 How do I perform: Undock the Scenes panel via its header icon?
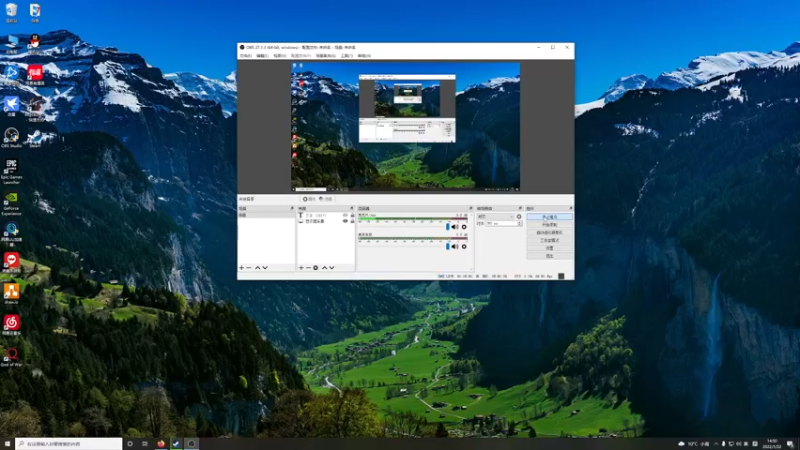pos(292,208)
